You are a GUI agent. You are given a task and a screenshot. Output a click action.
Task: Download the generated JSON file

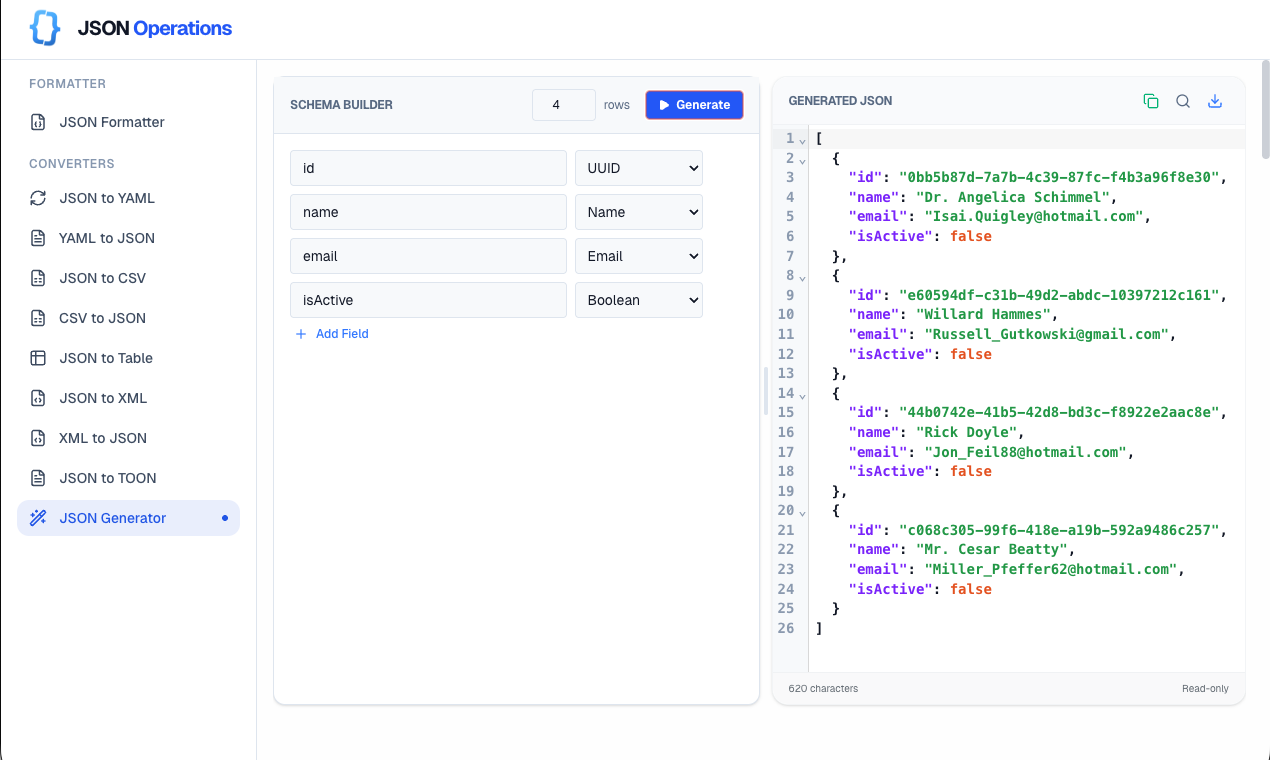coord(1215,100)
